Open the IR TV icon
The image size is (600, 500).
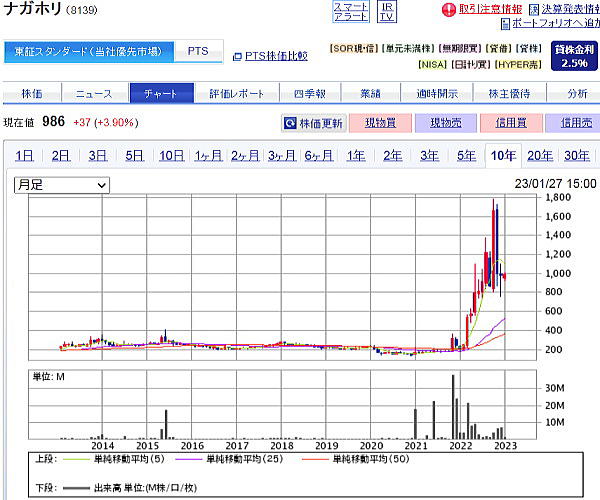click(x=387, y=11)
